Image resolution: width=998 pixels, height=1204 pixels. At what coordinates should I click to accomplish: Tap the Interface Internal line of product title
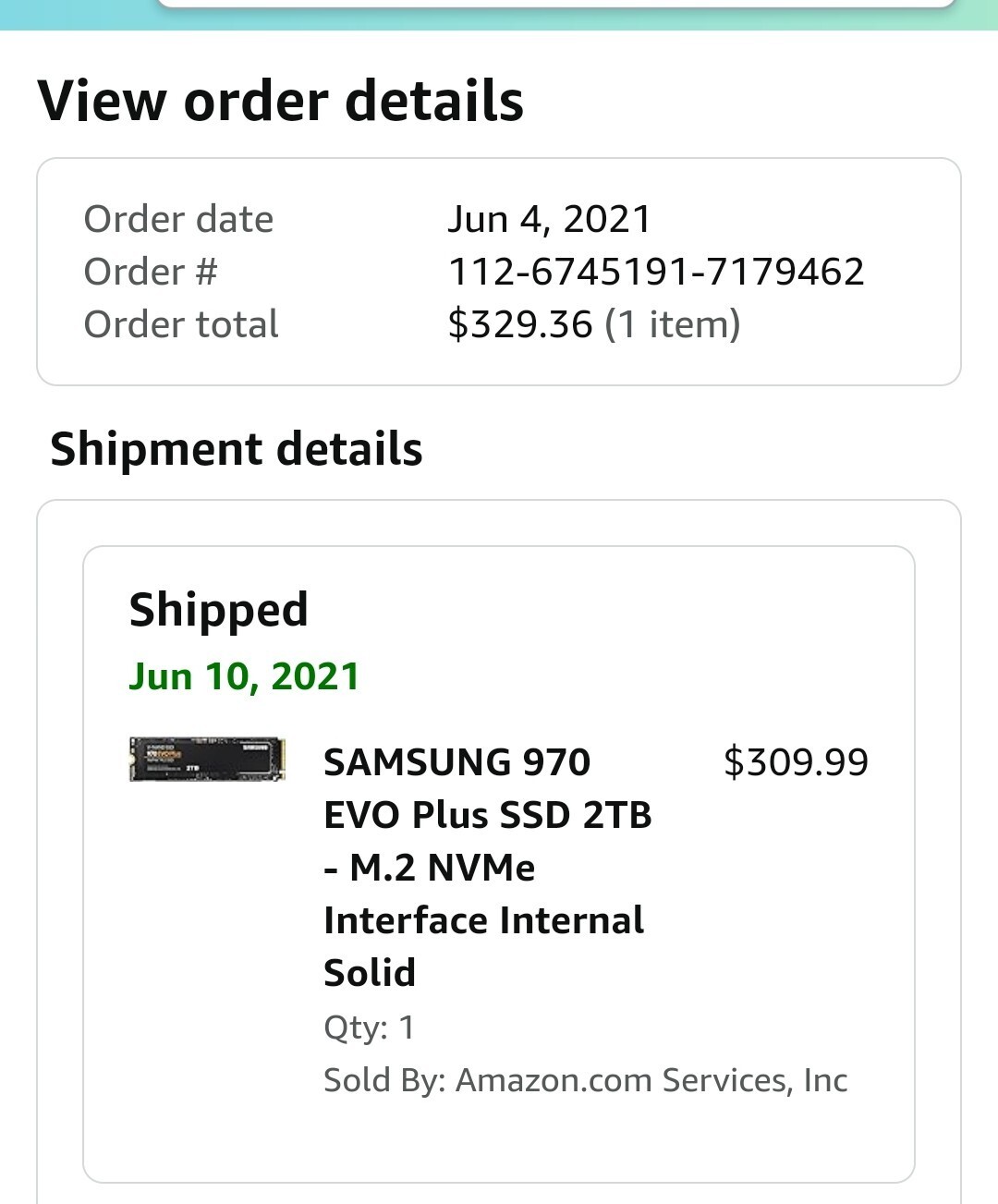(x=484, y=920)
